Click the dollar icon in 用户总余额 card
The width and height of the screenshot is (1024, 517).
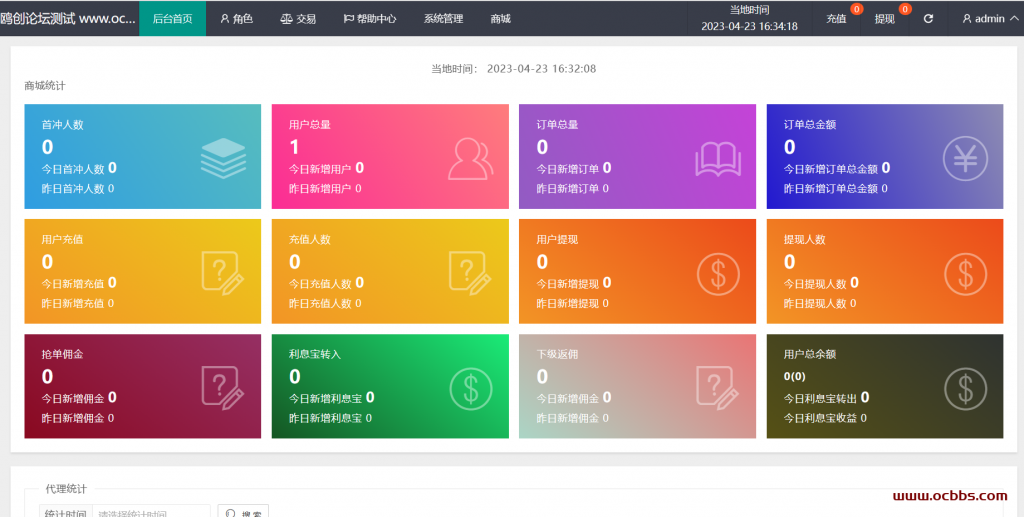pos(965,388)
